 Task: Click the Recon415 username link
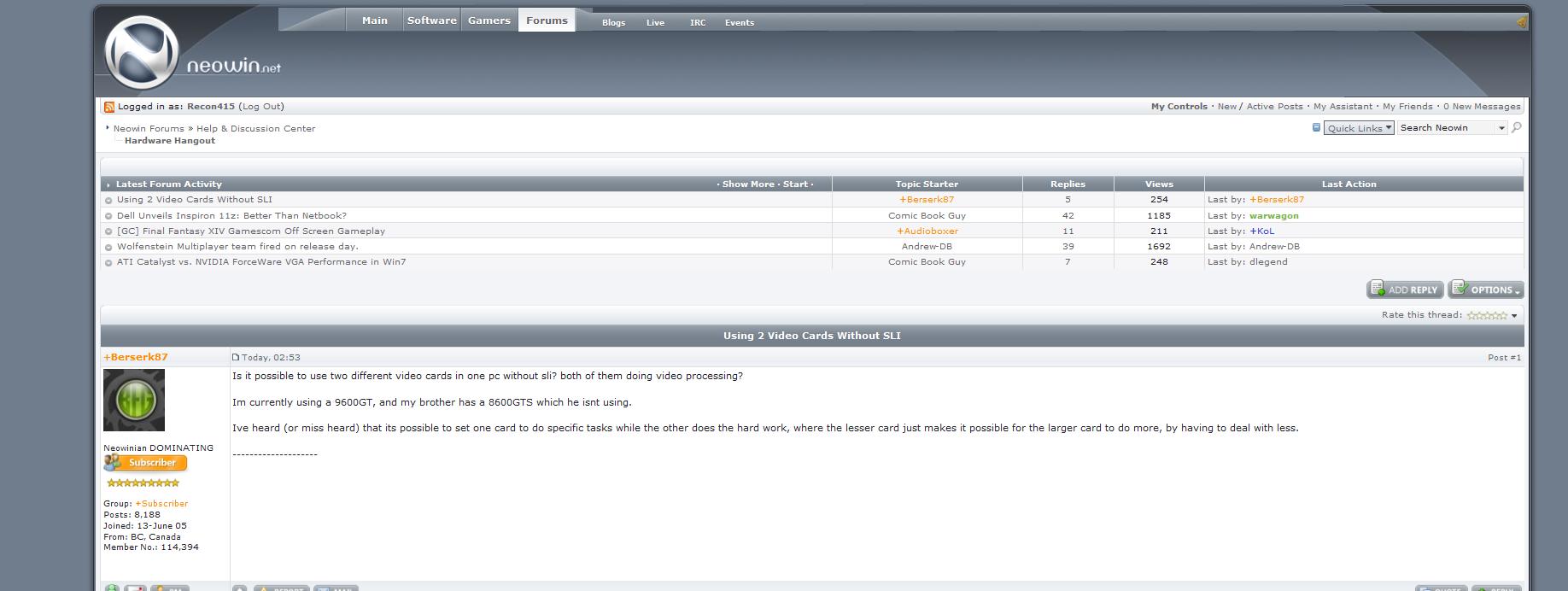[211, 107]
